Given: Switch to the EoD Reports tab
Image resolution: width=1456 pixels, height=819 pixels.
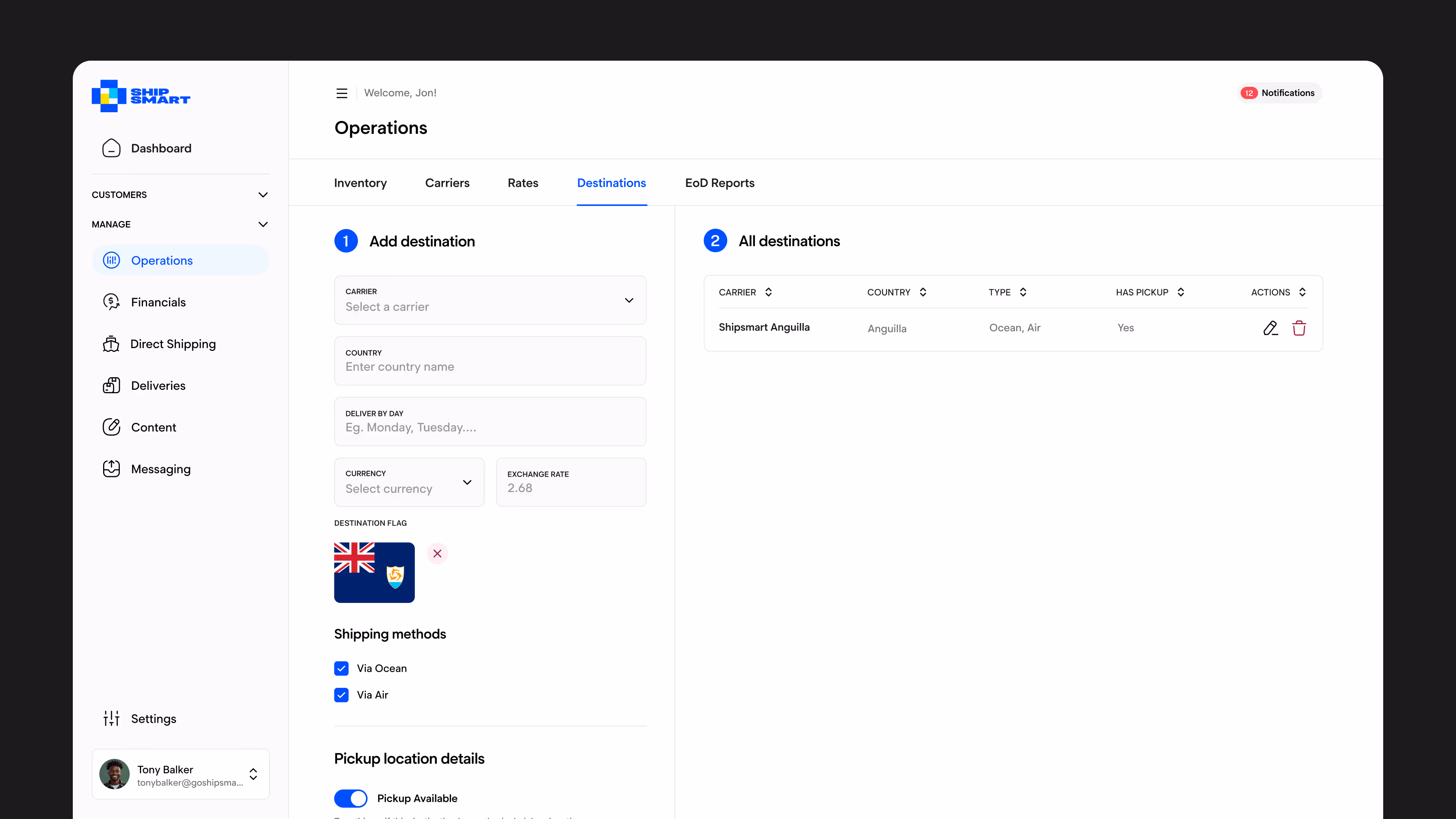Looking at the screenshot, I should [720, 183].
